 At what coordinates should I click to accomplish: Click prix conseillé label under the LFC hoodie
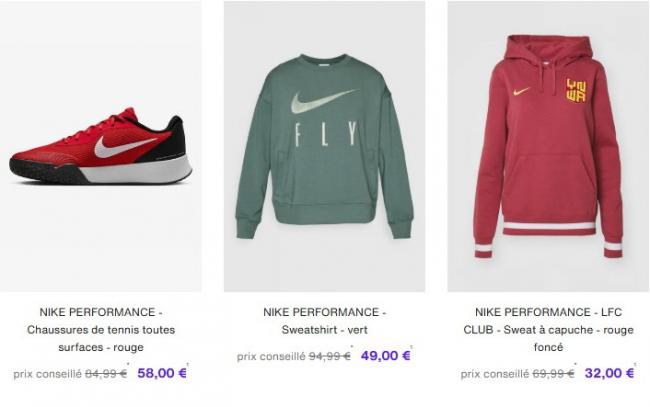pos(495,374)
